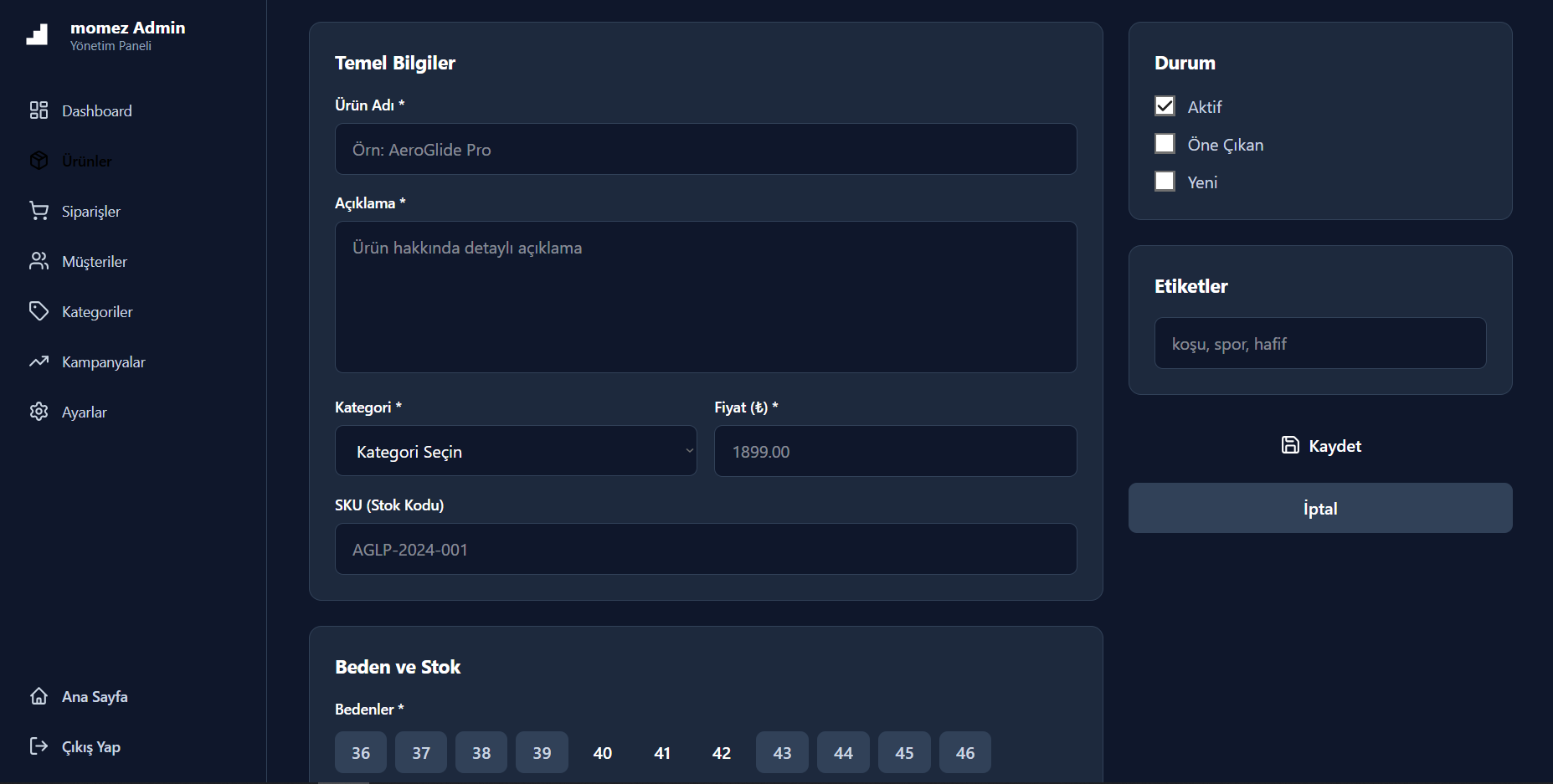The image size is (1553, 784).
Task: Select shoe size 41
Action: (662, 752)
